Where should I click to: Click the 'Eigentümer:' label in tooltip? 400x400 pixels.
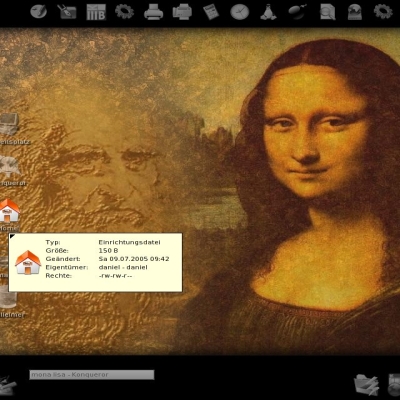pos(67,267)
